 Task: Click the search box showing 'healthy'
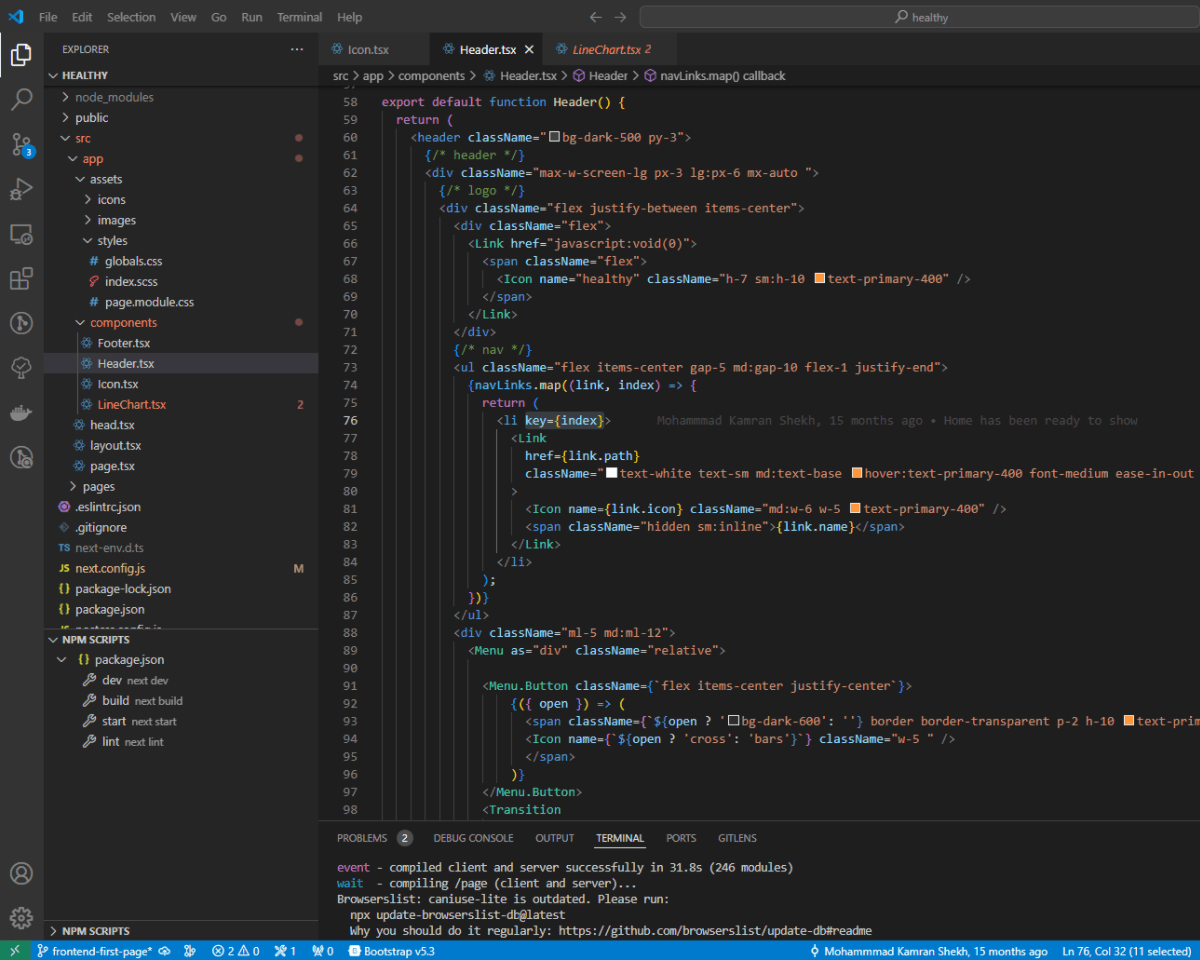pos(920,17)
